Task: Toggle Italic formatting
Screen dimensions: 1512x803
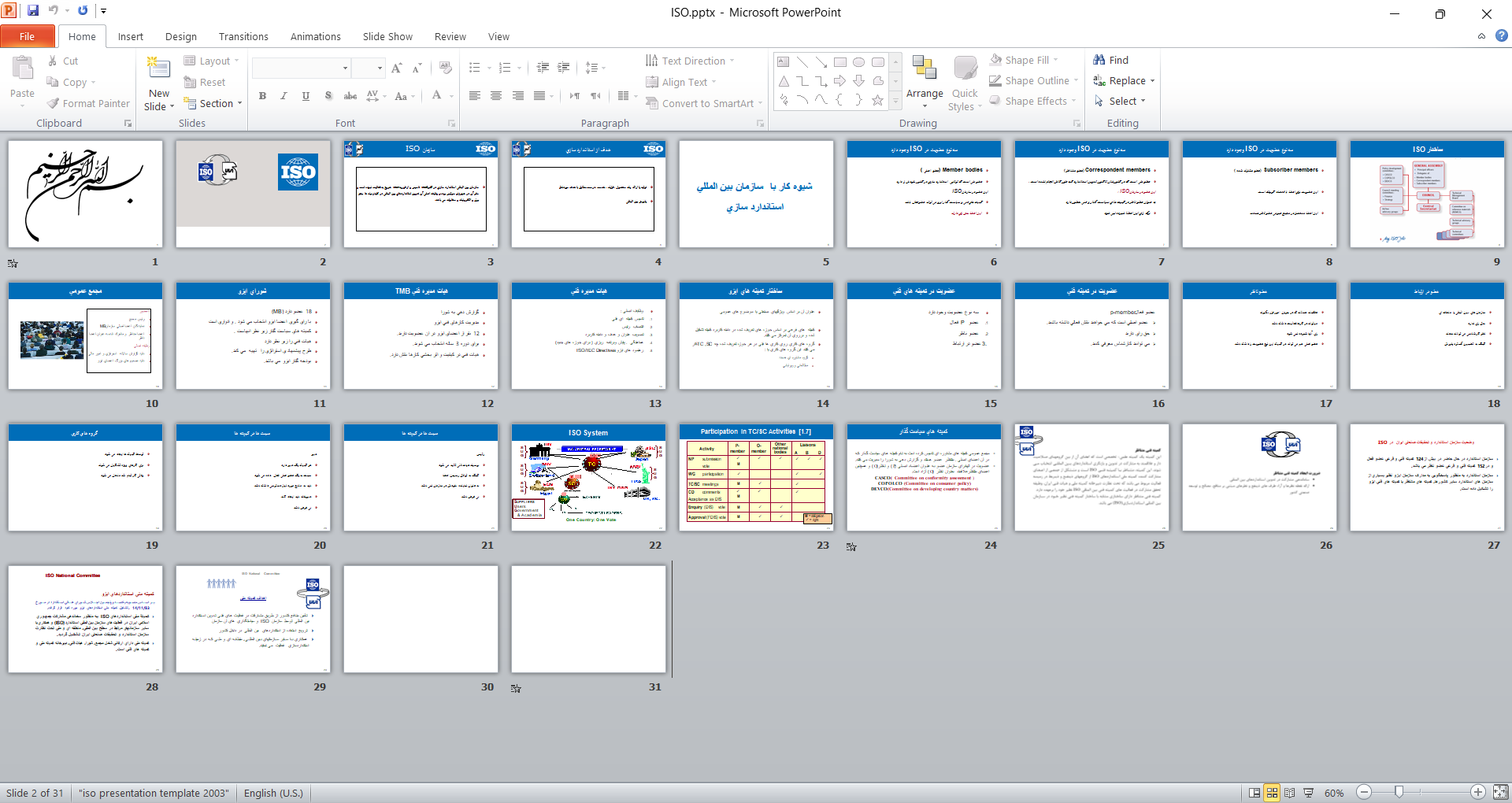Action: pos(283,96)
